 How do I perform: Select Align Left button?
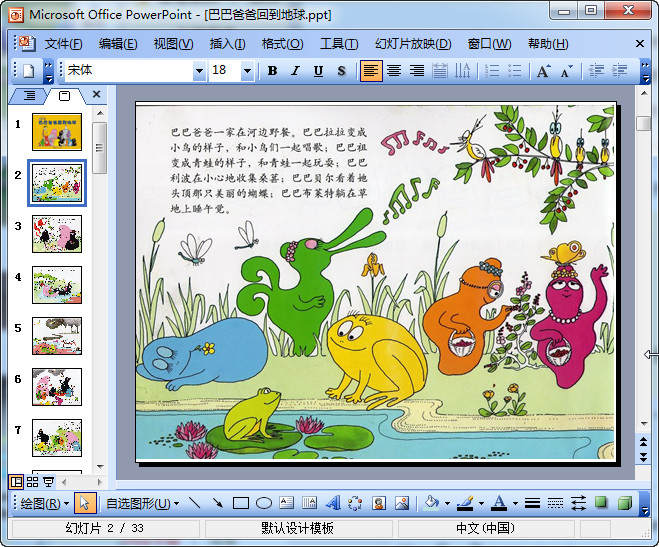coord(371,71)
